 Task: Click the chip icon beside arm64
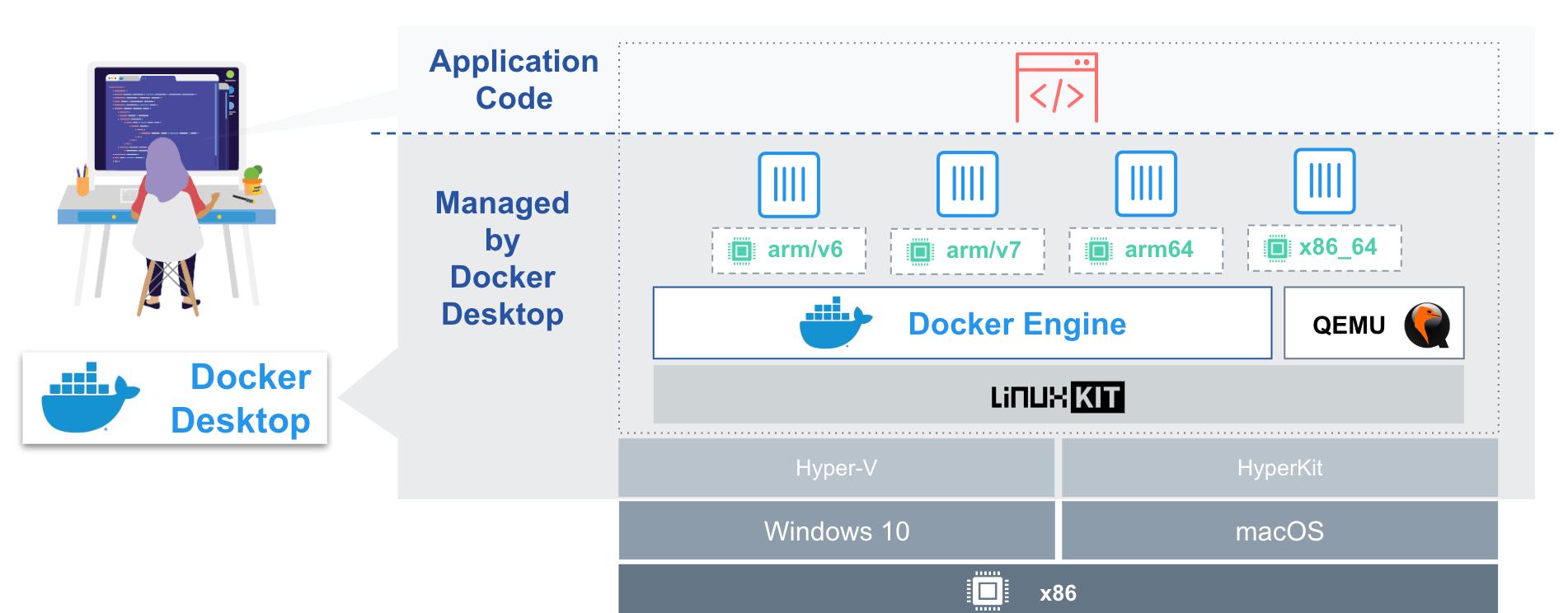pyautogui.click(x=1098, y=250)
